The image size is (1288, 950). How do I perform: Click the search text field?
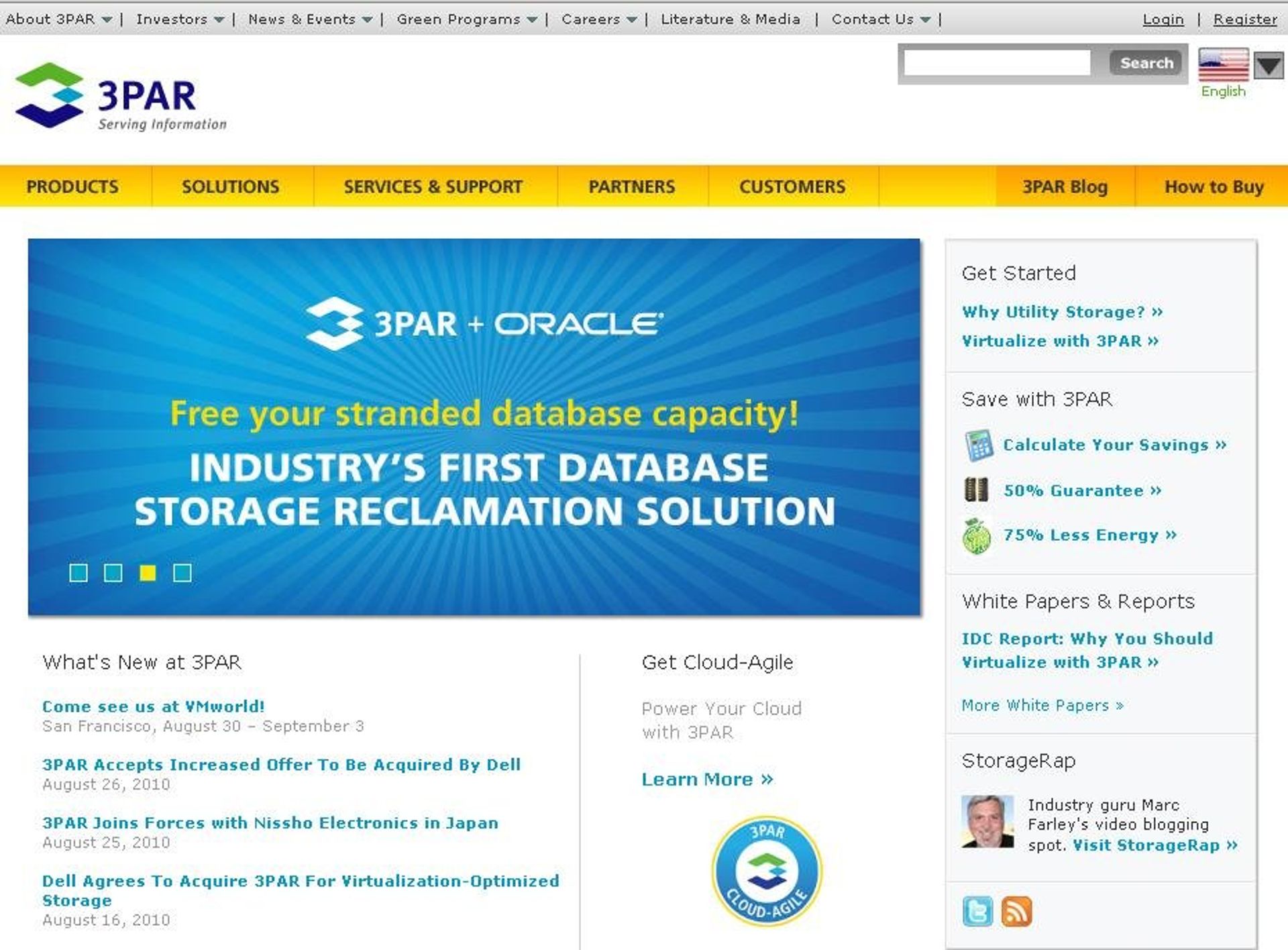[x=997, y=63]
